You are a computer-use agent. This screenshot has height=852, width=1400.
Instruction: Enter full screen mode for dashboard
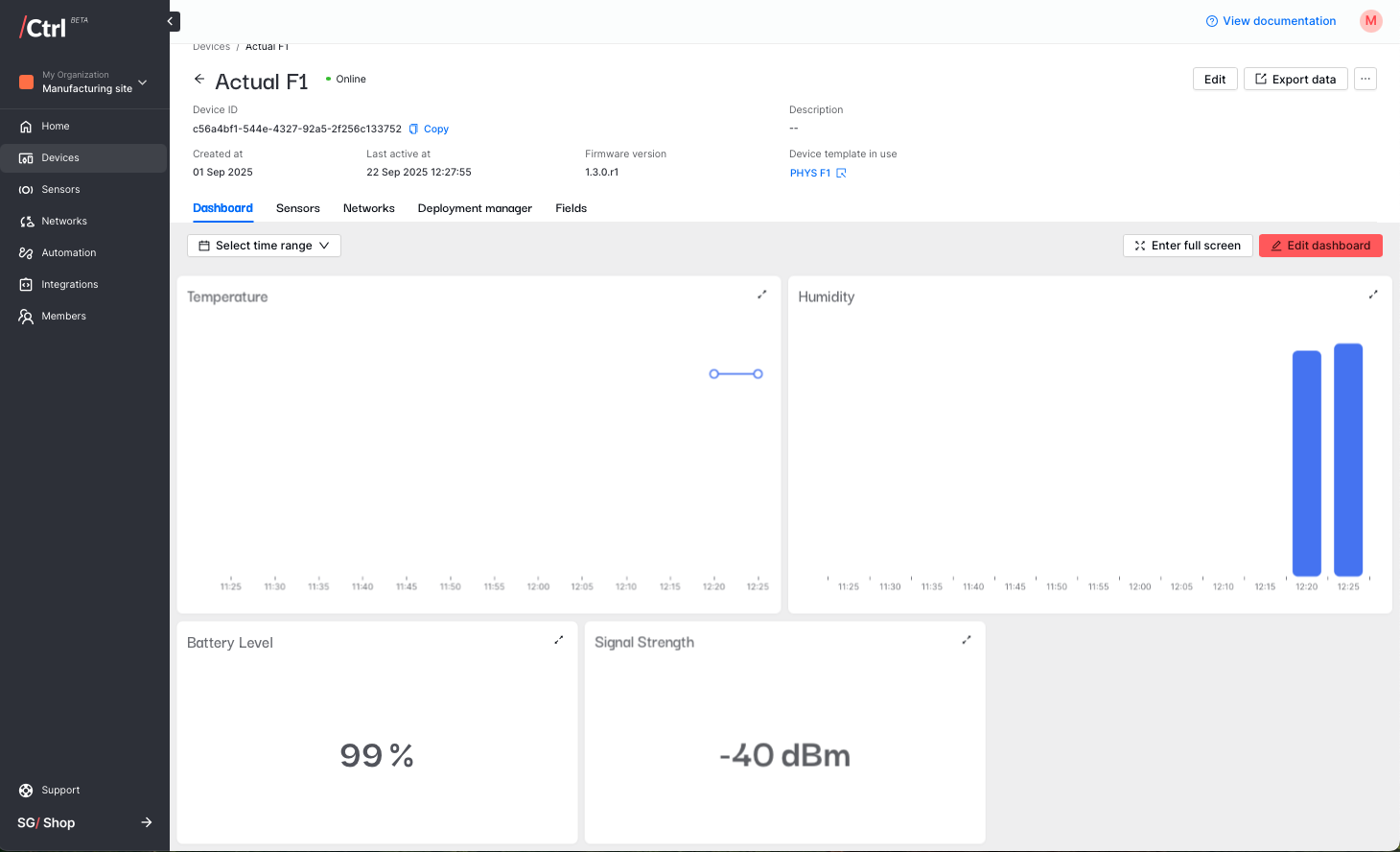(1187, 246)
